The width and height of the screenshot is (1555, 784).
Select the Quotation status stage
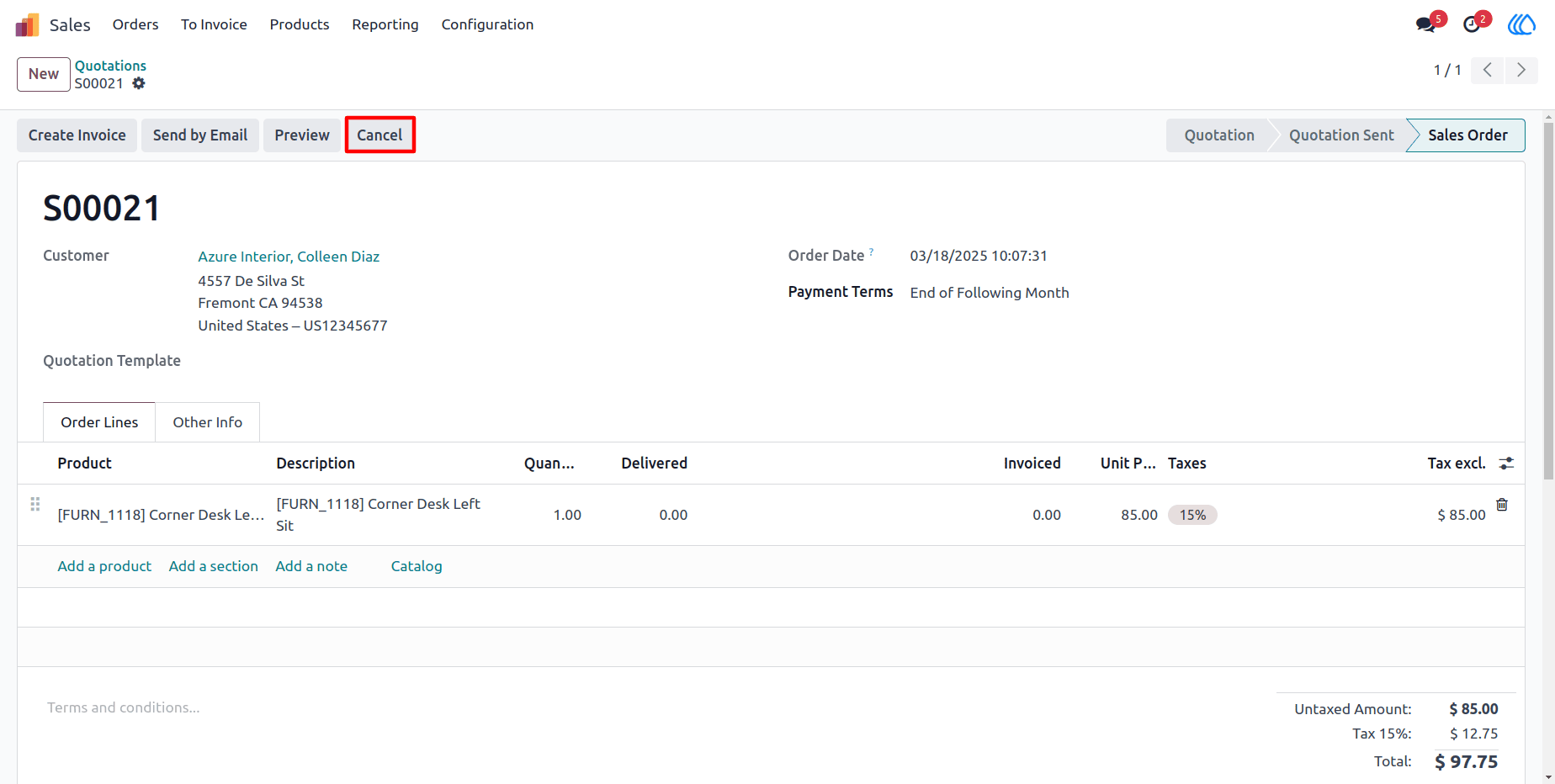(1219, 135)
